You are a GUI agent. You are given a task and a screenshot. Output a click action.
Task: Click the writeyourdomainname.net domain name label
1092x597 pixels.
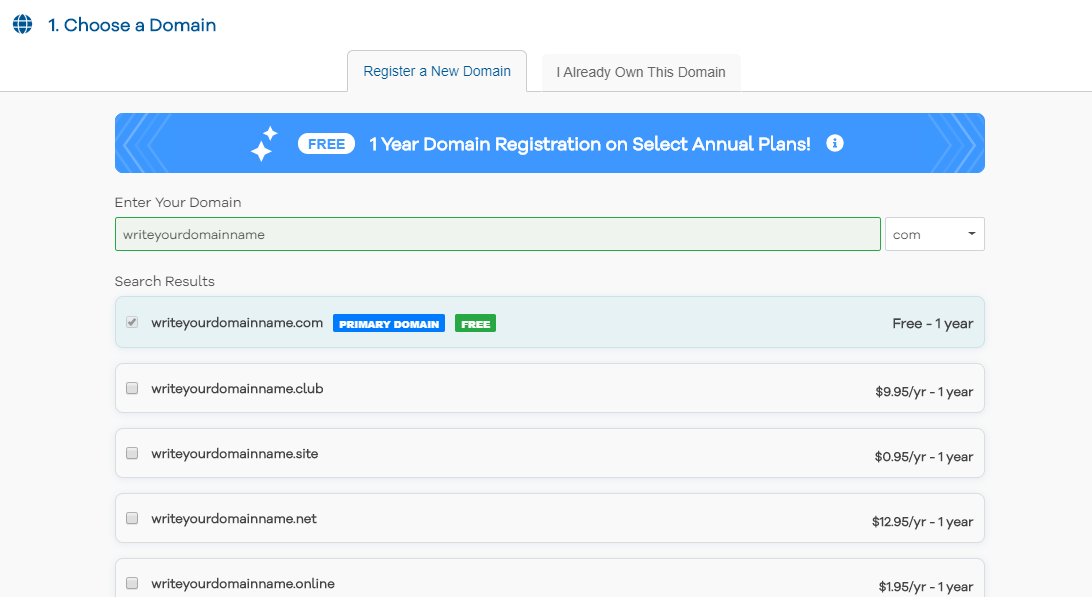pyautogui.click(x=234, y=519)
